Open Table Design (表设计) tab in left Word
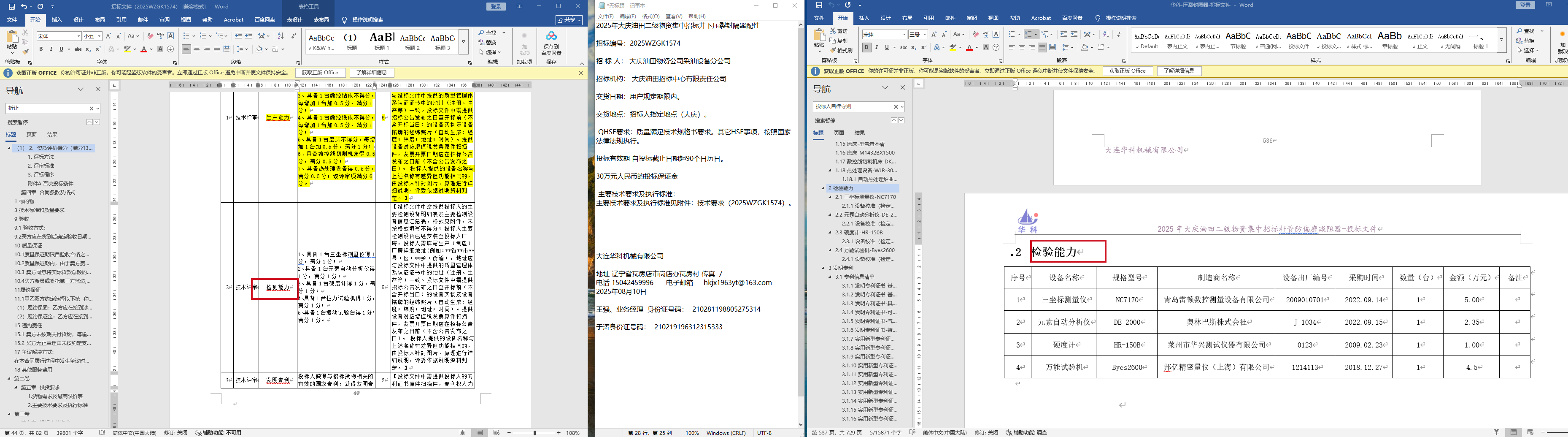The height and width of the screenshot is (437, 1568). [294, 19]
